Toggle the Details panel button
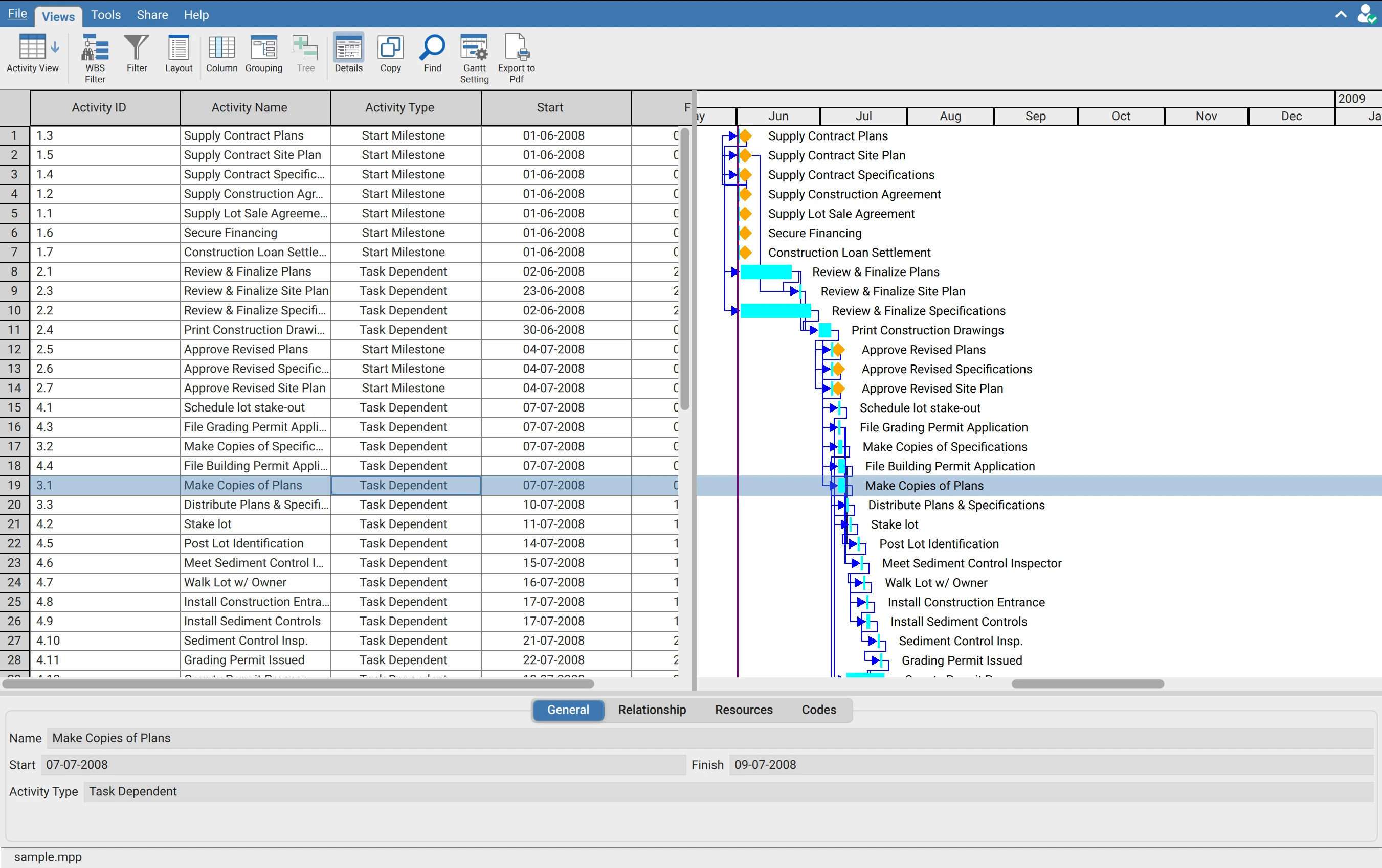Image resolution: width=1382 pixels, height=868 pixels. coord(348,53)
